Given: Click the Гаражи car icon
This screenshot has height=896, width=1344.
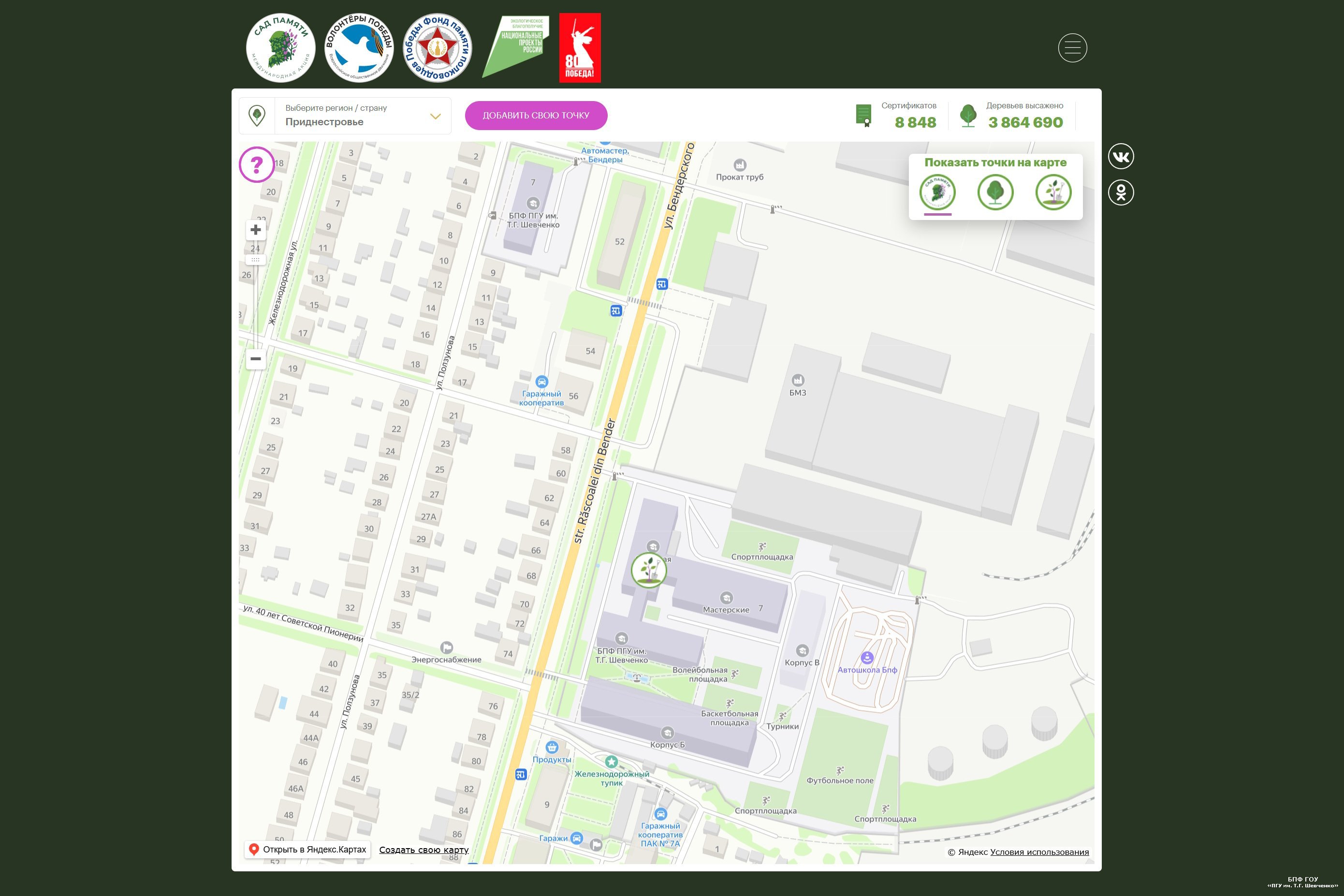Looking at the screenshot, I should tap(577, 838).
